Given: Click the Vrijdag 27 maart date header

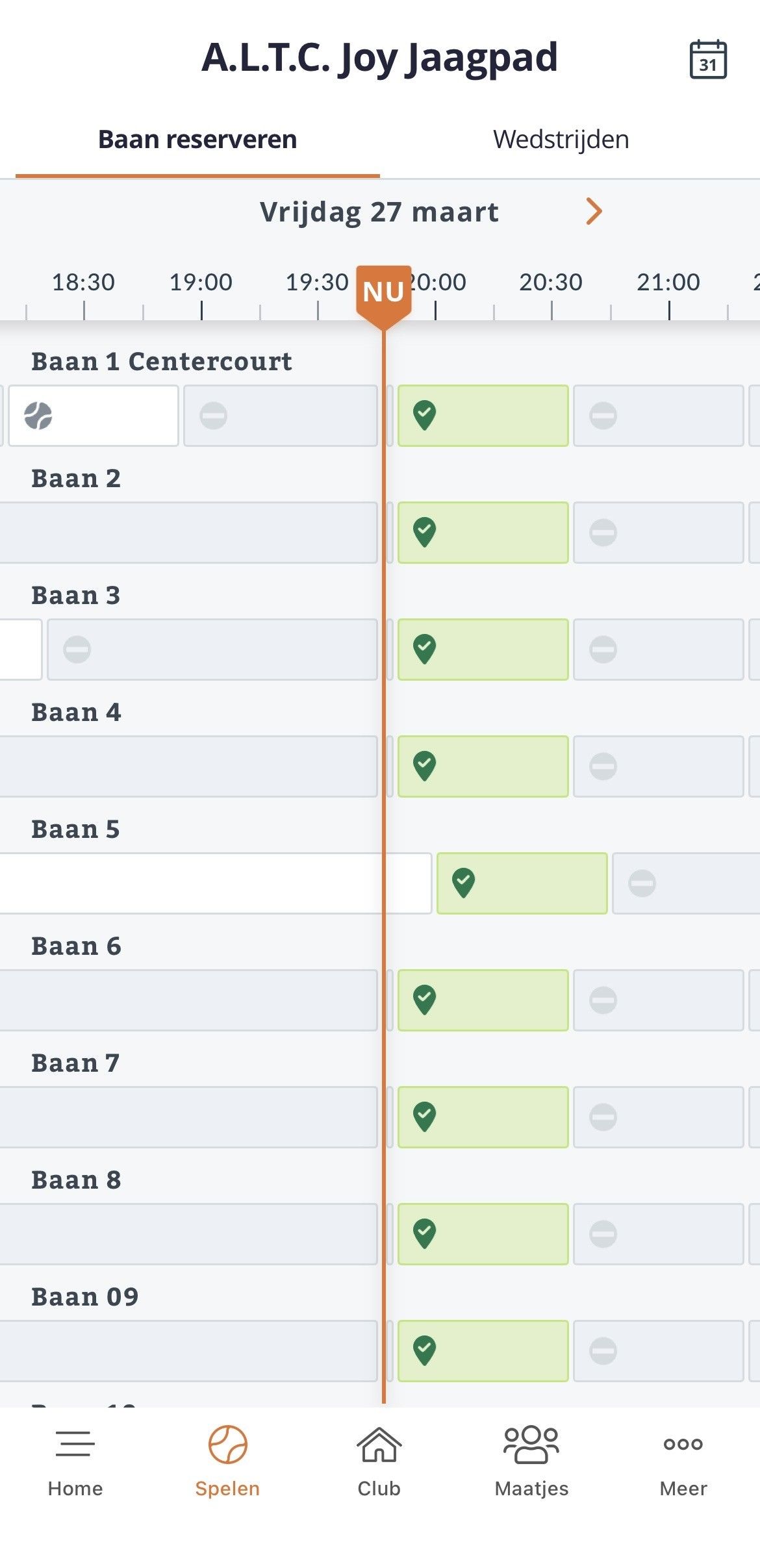Looking at the screenshot, I should coord(379,212).
